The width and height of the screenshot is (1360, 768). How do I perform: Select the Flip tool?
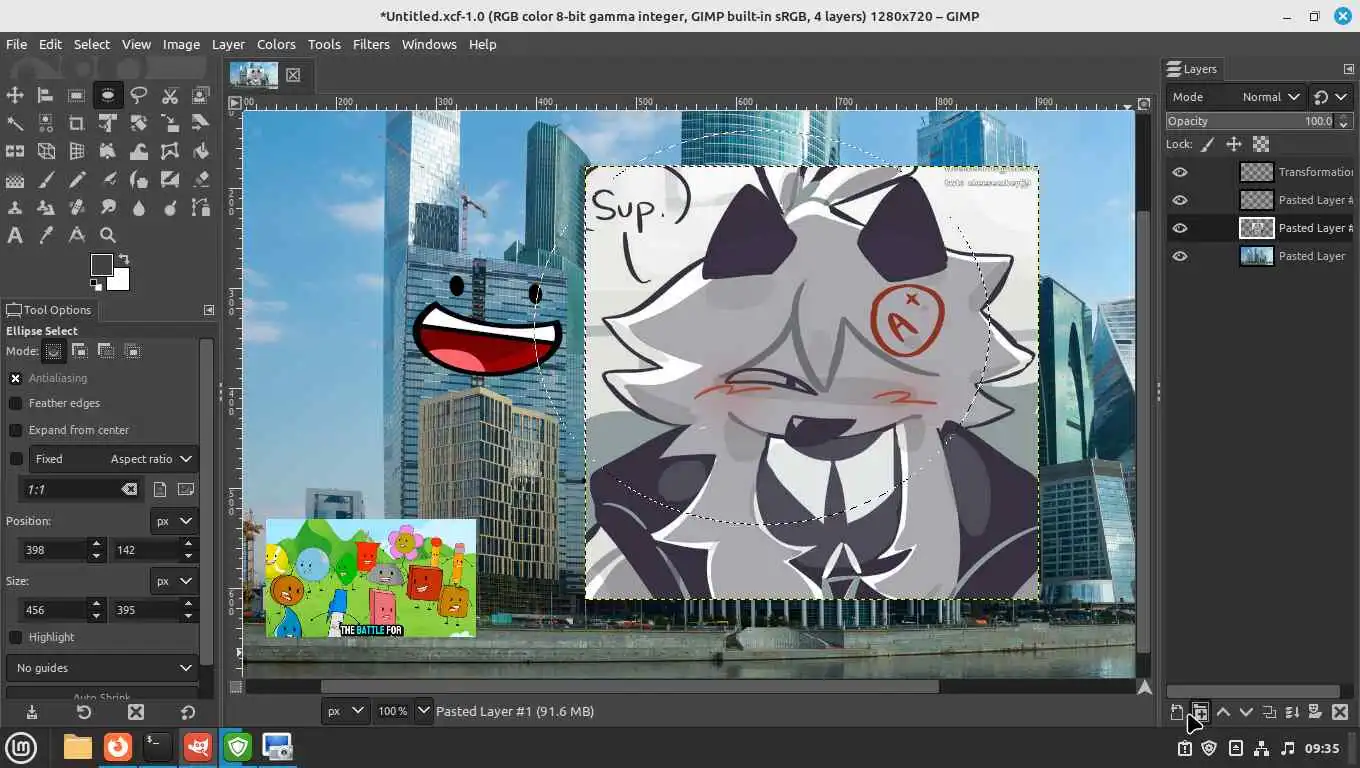(15, 151)
